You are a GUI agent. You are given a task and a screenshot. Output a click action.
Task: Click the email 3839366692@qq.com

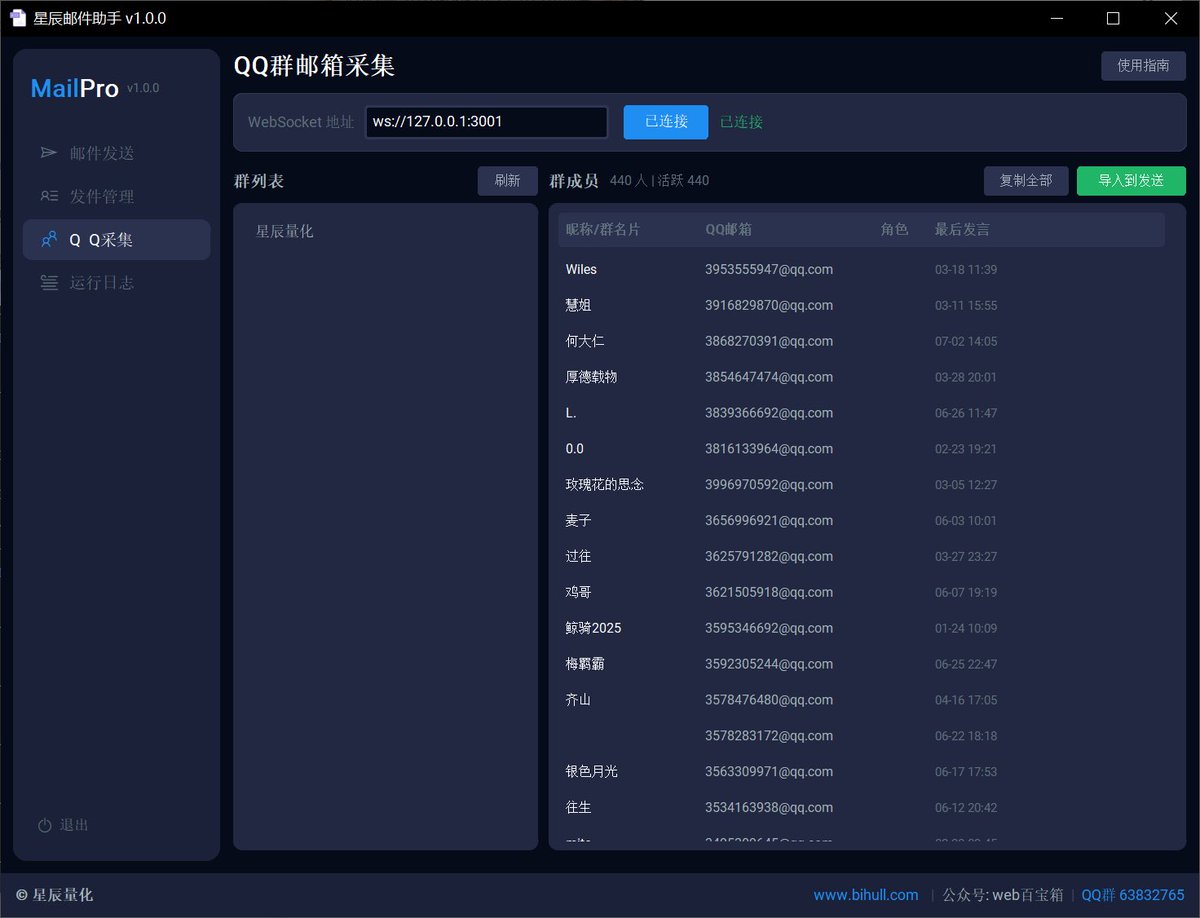pos(769,413)
